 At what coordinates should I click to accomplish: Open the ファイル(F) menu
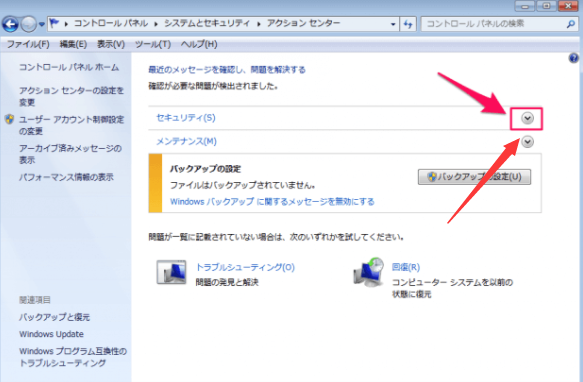click(x=28, y=44)
